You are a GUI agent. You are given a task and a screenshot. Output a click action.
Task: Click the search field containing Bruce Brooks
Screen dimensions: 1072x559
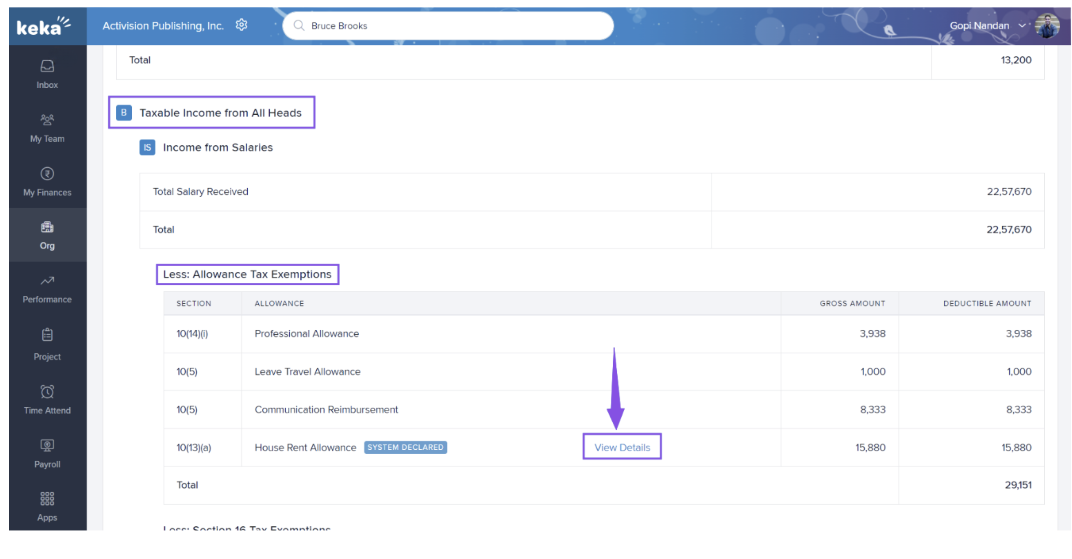point(448,26)
